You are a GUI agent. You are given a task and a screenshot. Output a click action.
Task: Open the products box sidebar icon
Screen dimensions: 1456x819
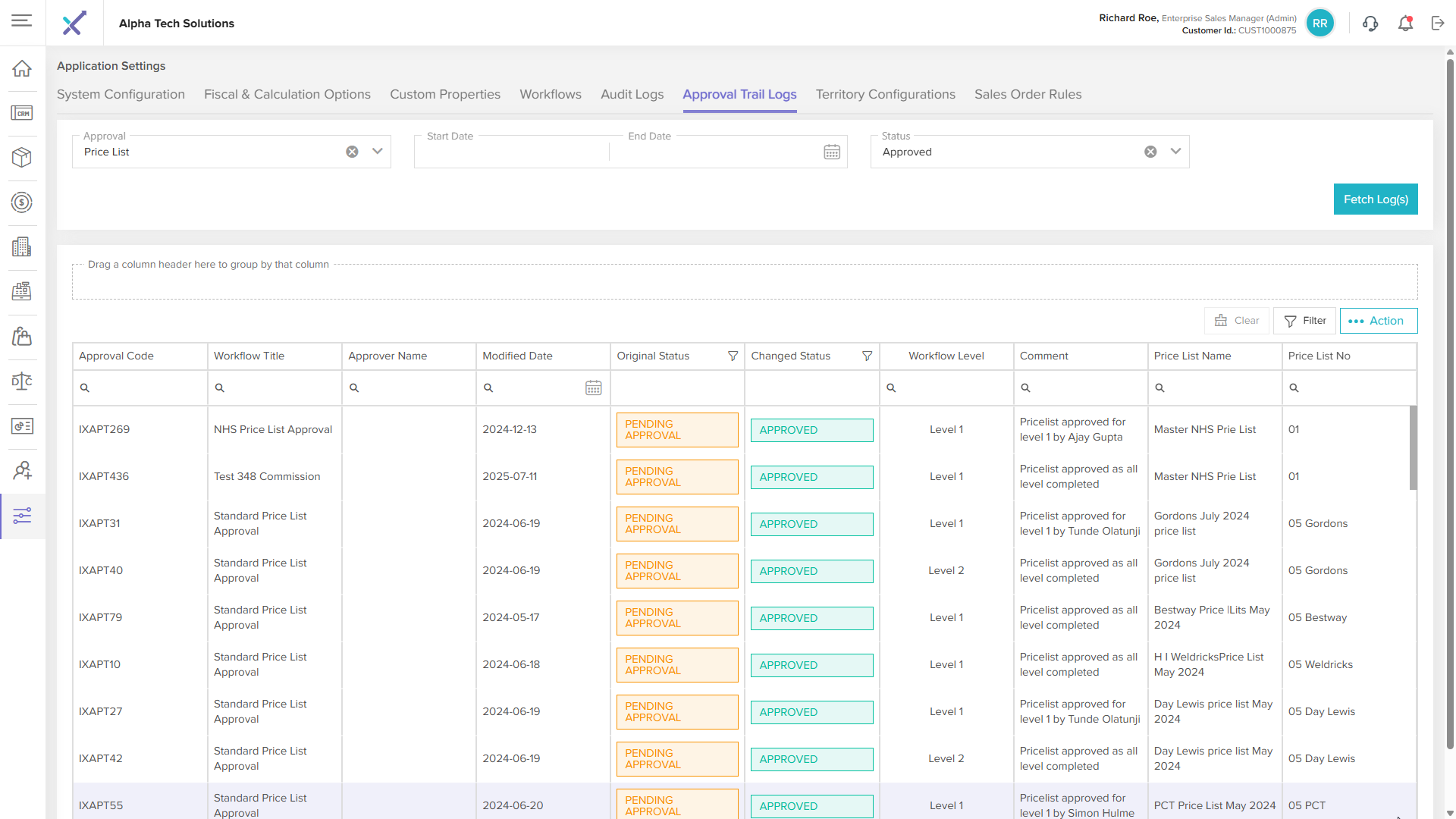tap(22, 157)
